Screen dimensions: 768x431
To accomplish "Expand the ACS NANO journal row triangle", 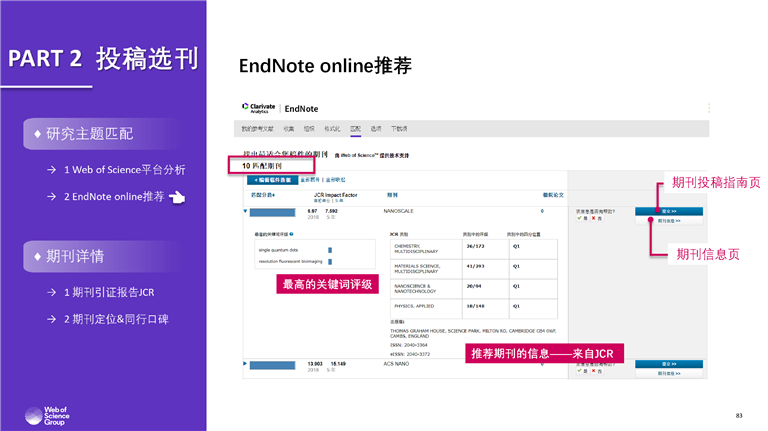I will (245, 364).
